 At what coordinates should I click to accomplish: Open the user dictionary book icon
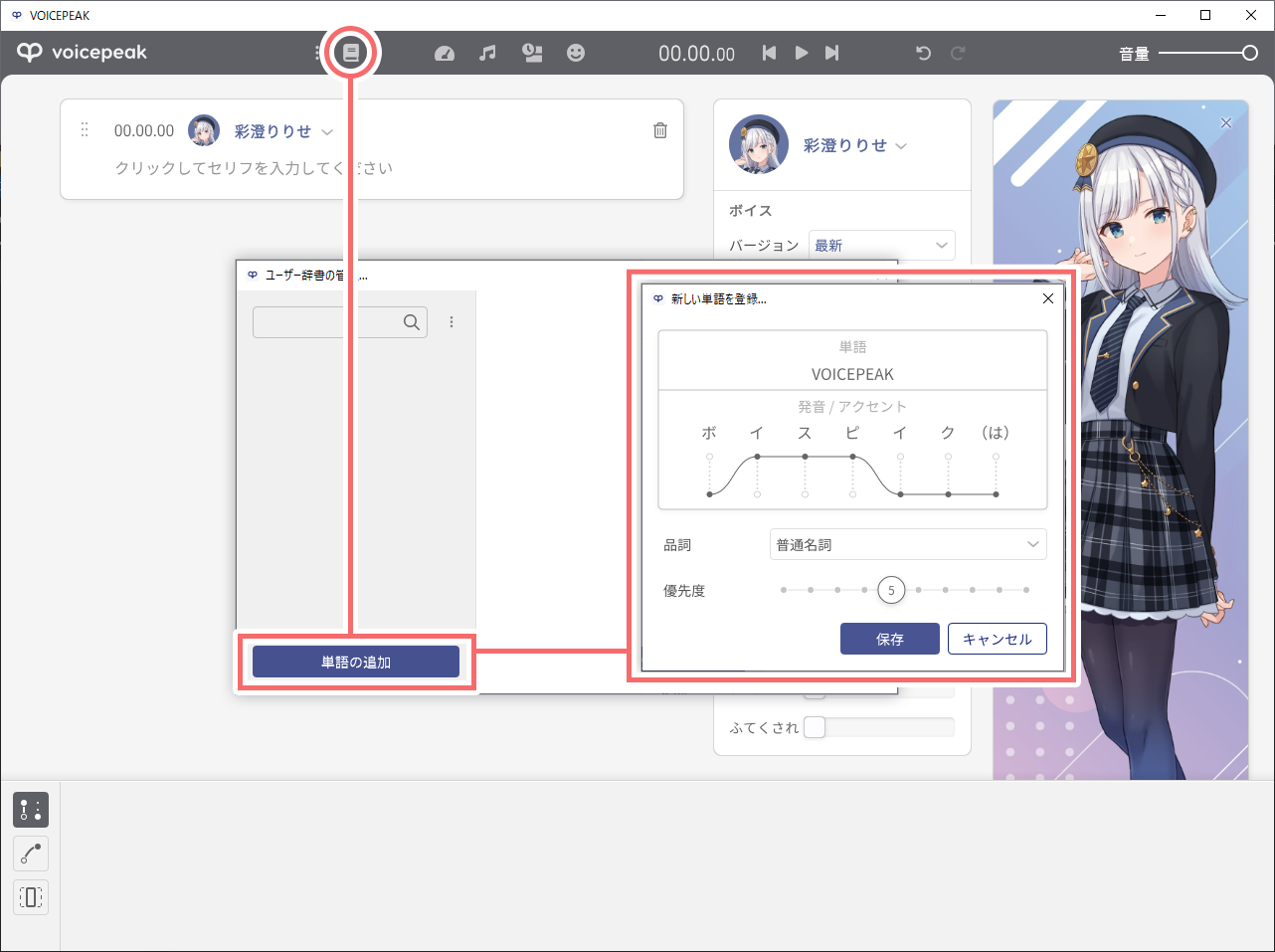pyautogui.click(x=350, y=53)
